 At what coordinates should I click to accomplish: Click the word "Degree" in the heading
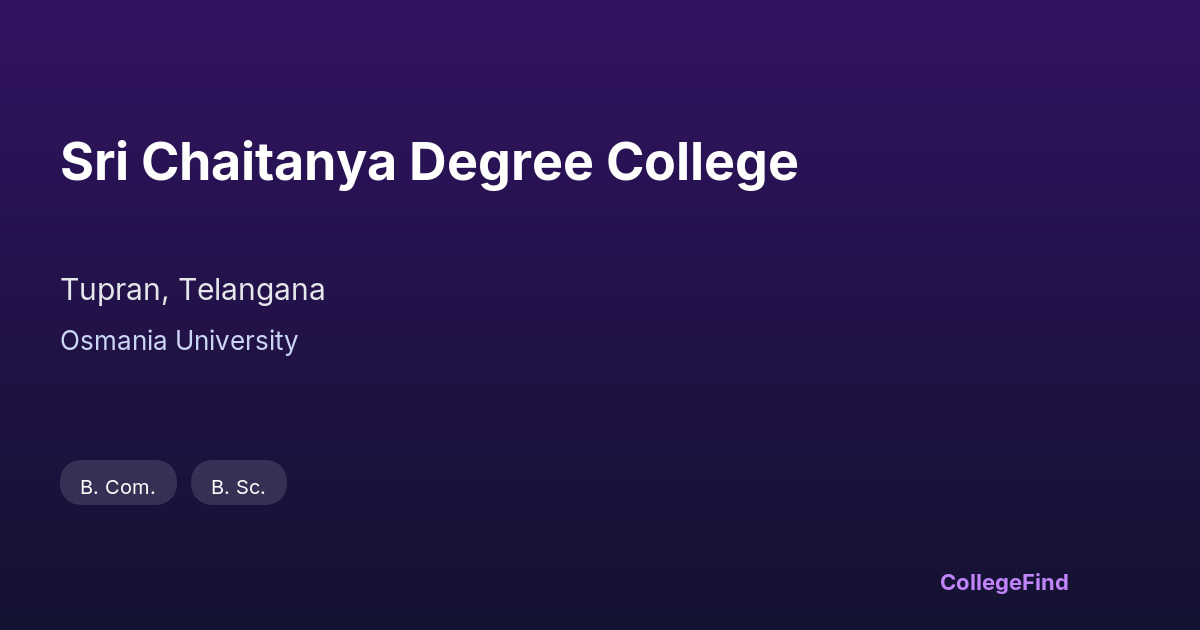(x=500, y=162)
